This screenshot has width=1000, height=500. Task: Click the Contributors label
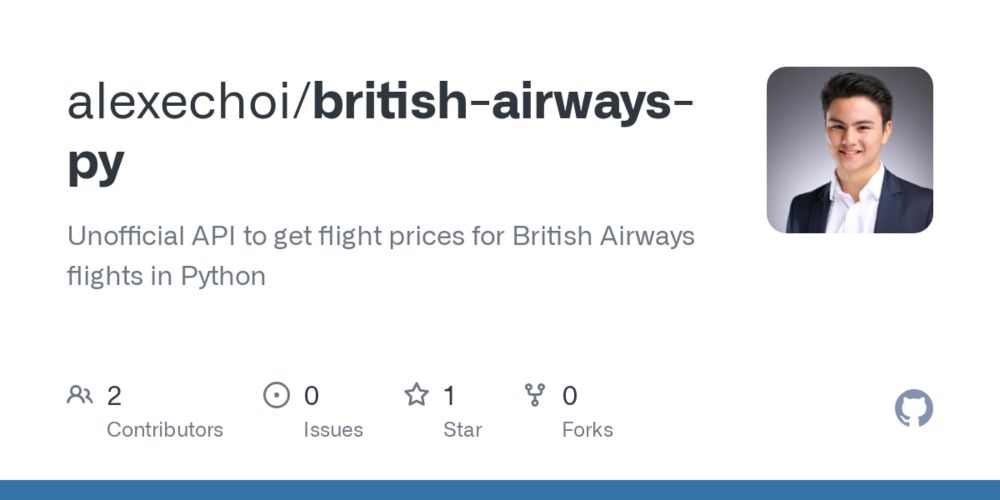pos(165,430)
